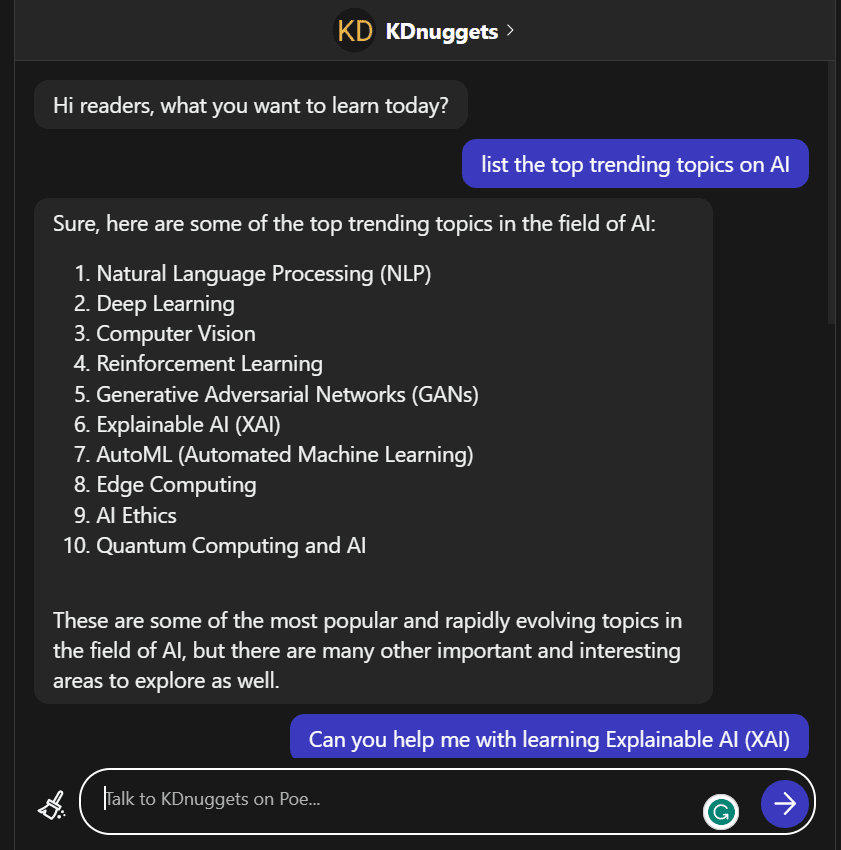Click the Grammarly icon in input box
Viewport: 841px width, 850px height.
[721, 811]
